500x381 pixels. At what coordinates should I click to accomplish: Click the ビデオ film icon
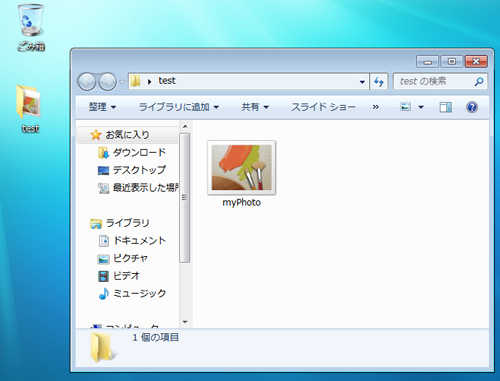click(103, 276)
